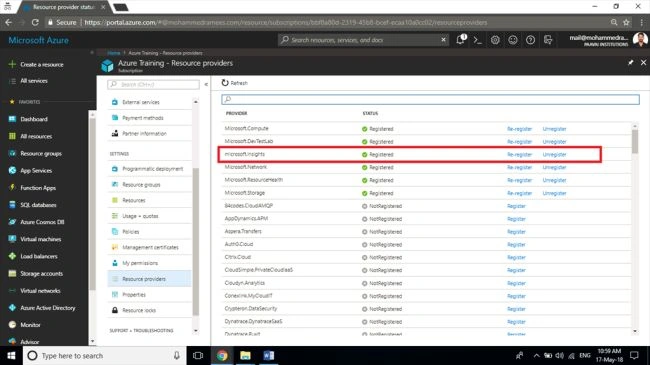Screen dimensions: 650x365
Task: Open Virtual machines from sidebar
Action: (40, 239)
